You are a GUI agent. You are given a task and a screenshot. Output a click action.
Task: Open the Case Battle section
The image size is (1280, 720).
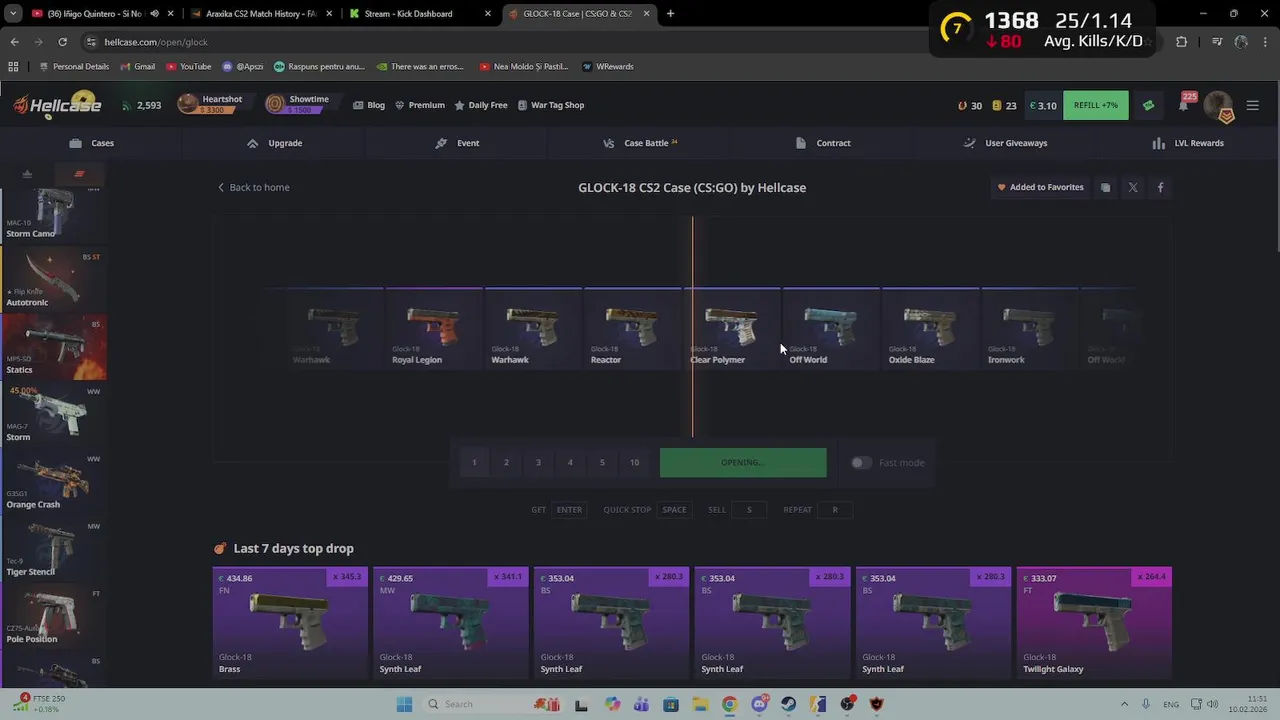coord(640,143)
